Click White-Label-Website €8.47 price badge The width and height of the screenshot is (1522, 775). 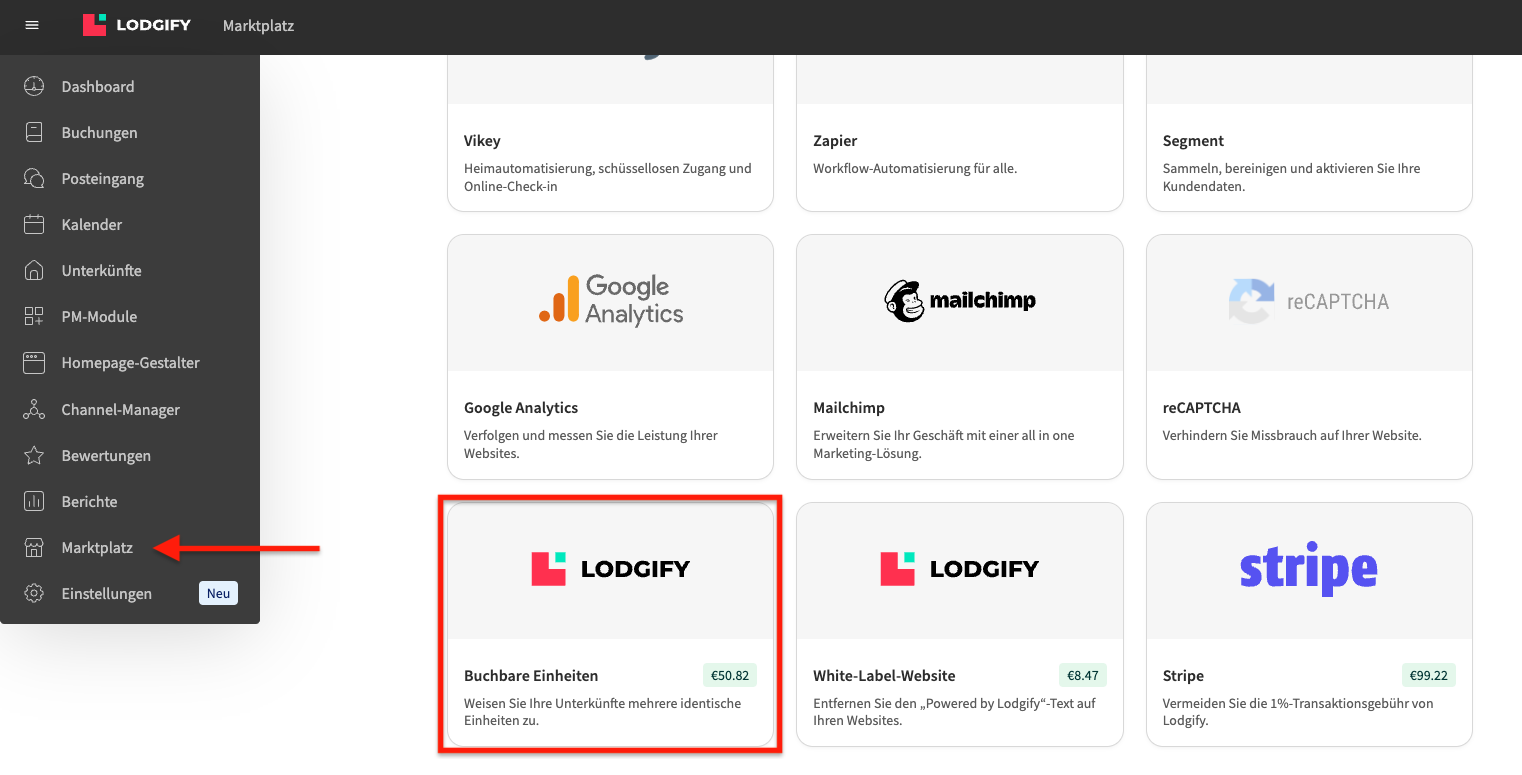click(x=1083, y=675)
